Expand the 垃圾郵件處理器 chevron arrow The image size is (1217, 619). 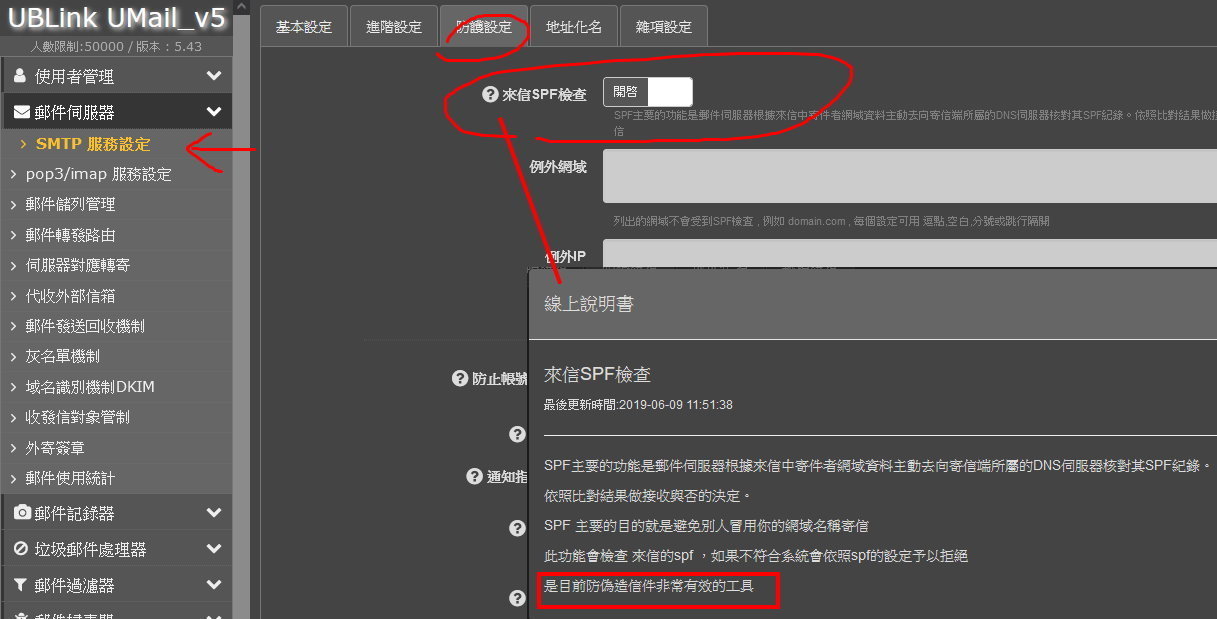(x=213, y=549)
